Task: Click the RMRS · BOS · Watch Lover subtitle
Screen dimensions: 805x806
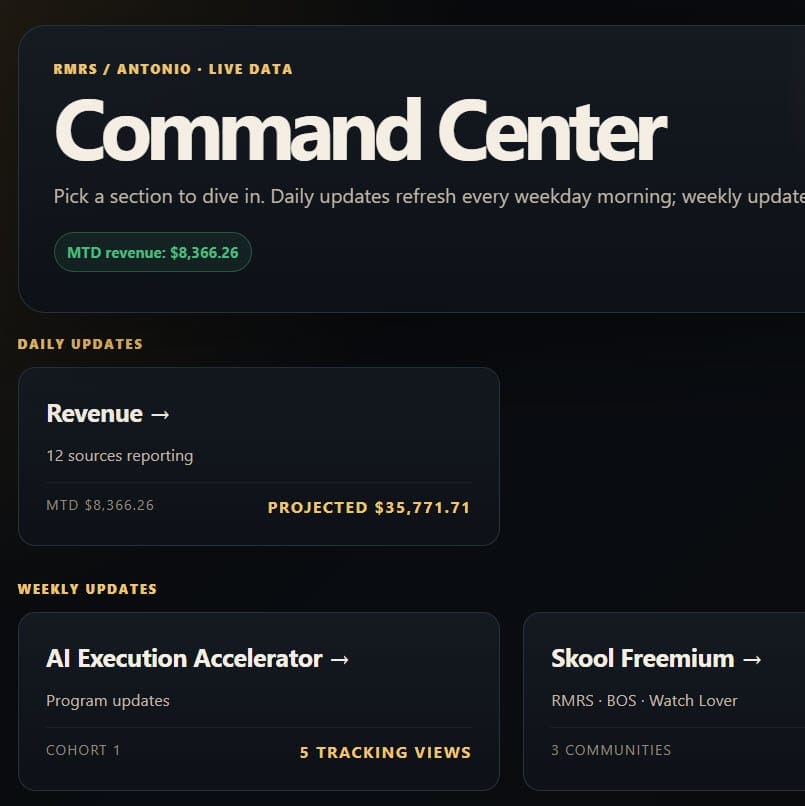Action: click(644, 701)
